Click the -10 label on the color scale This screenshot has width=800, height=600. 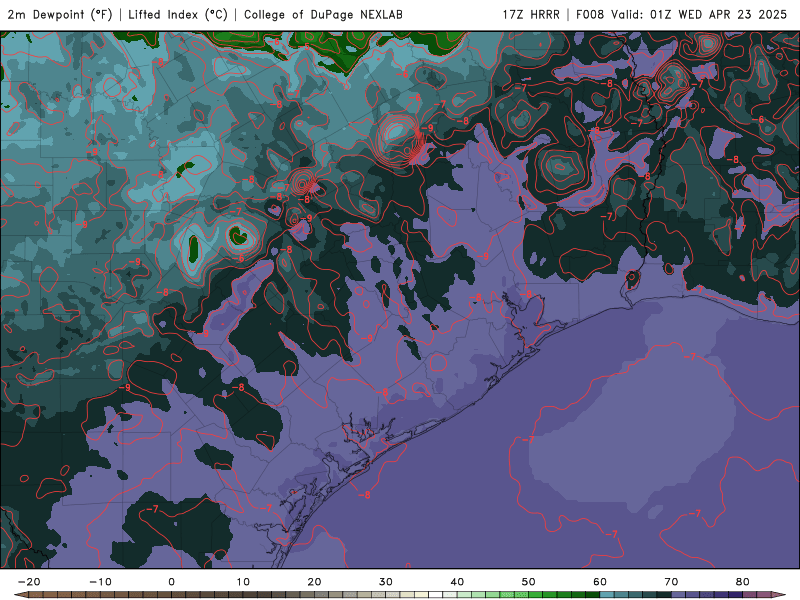click(100, 582)
